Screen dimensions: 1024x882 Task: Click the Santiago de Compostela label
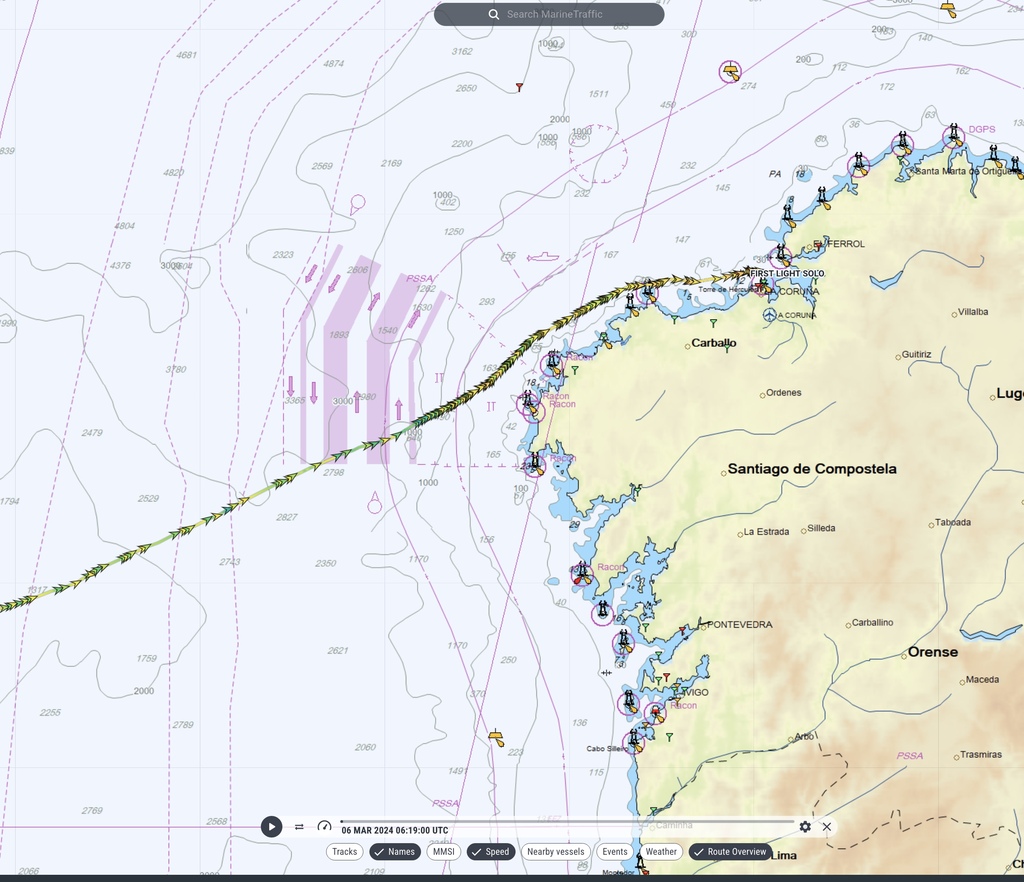pyautogui.click(x=812, y=469)
